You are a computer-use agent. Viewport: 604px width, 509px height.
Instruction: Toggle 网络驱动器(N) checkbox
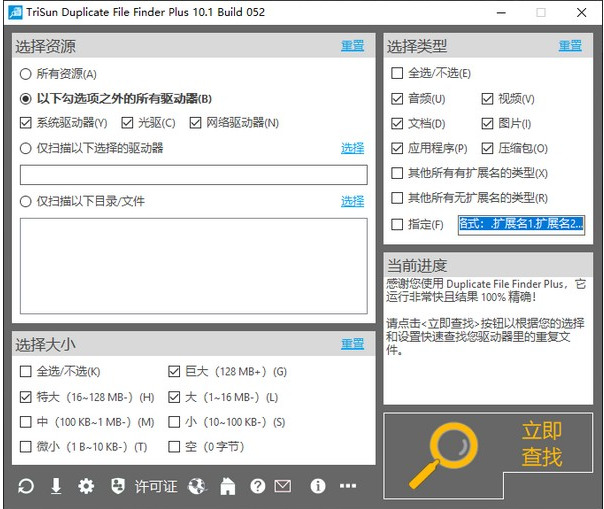195,123
